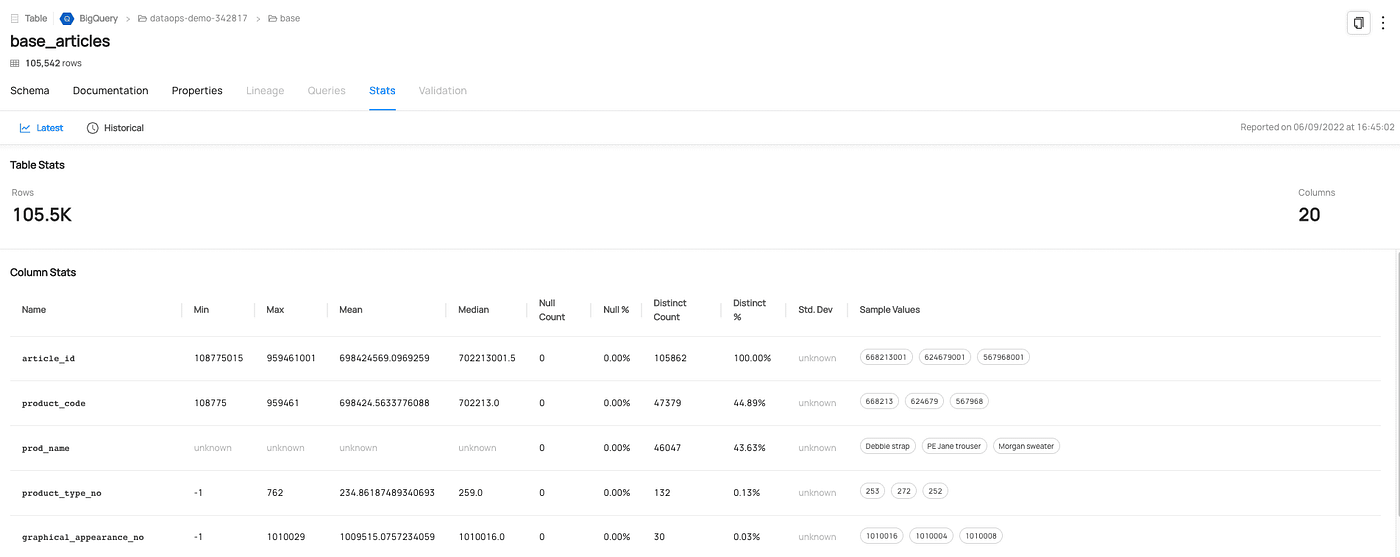Click sample value chip 567968
Viewport: 1400px width, 557px height.
point(969,402)
